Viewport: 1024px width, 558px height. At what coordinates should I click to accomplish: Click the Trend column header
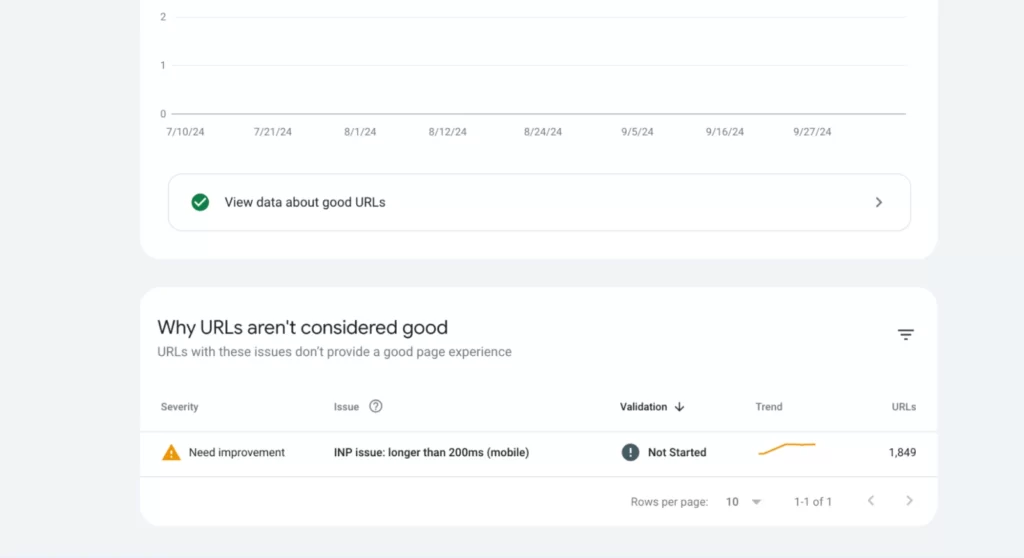click(769, 407)
